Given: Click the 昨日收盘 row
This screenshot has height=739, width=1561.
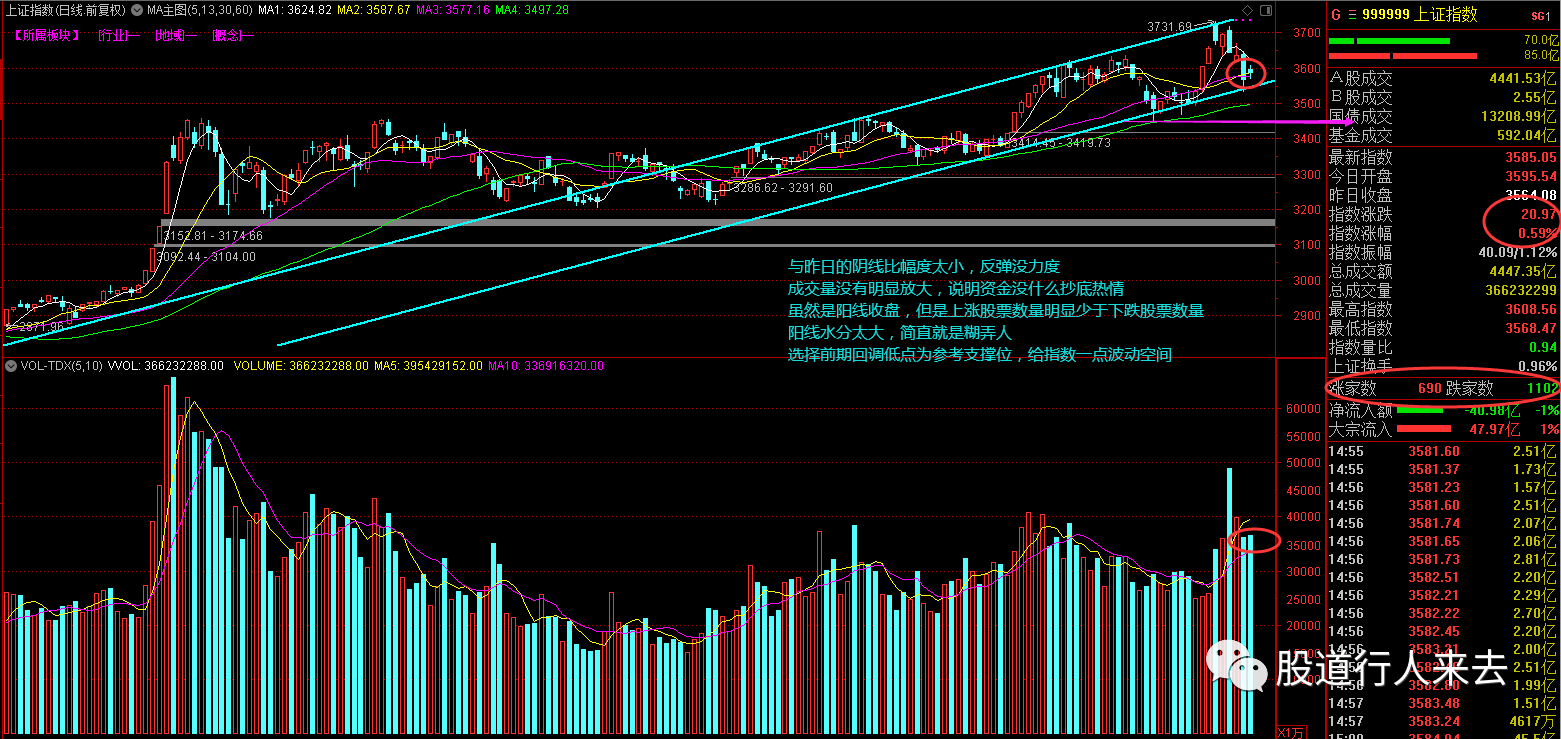Looking at the screenshot, I should point(1443,195).
